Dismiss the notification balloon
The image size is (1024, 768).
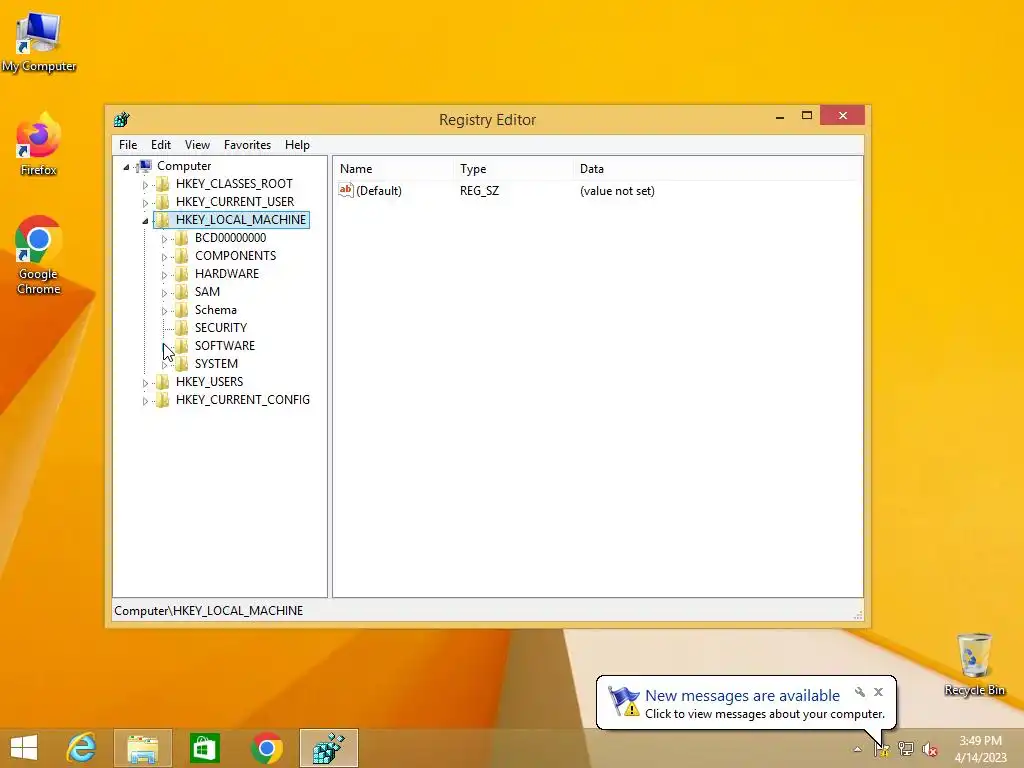click(878, 692)
